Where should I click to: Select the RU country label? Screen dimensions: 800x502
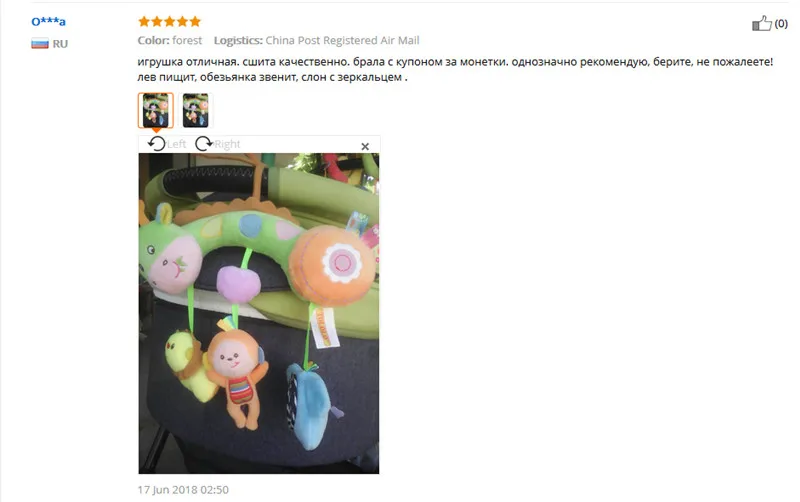pyautogui.click(x=60, y=44)
